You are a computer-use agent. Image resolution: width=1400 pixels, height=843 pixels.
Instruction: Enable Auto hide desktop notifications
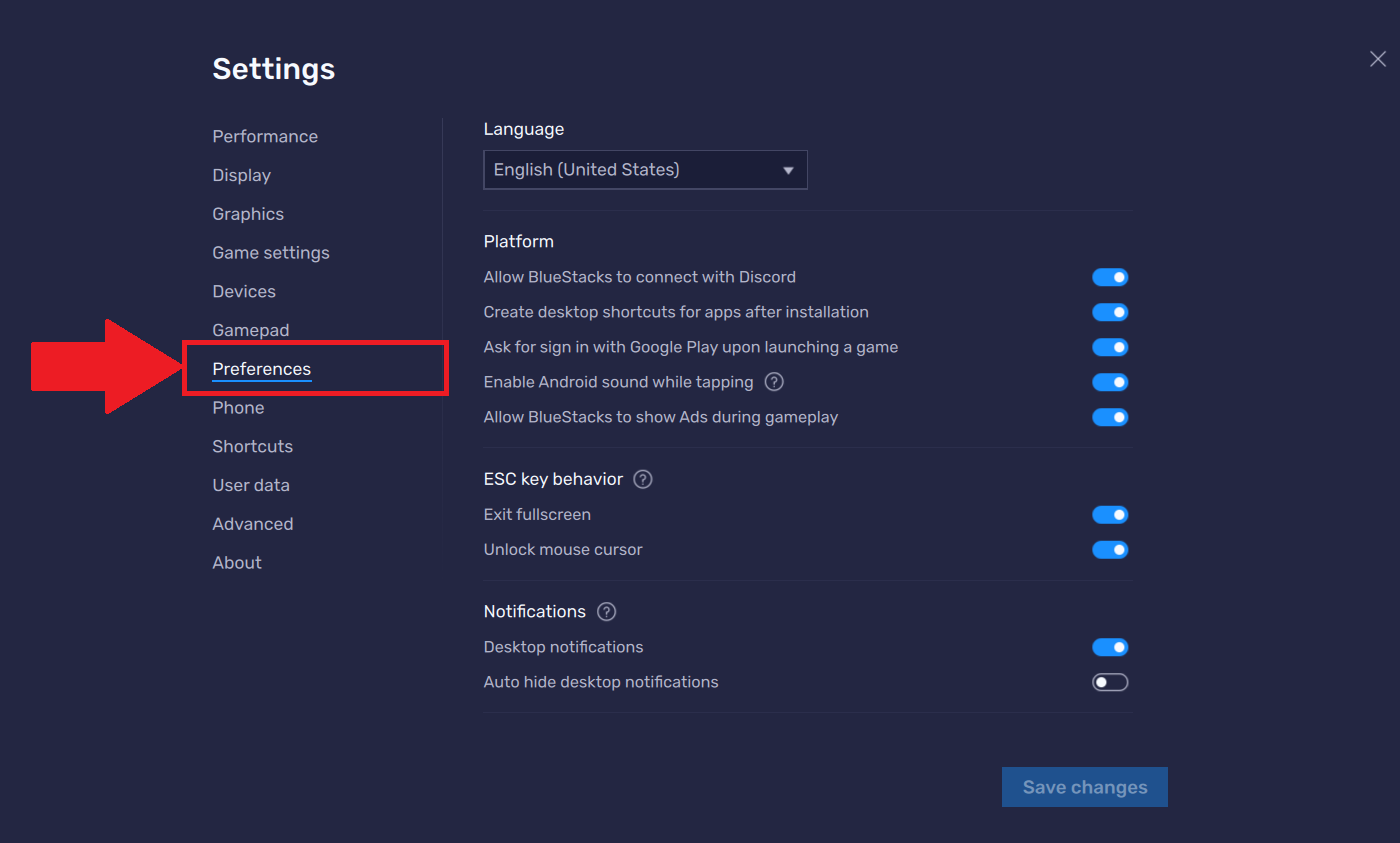pyautogui.click(x=1110, y=682)
